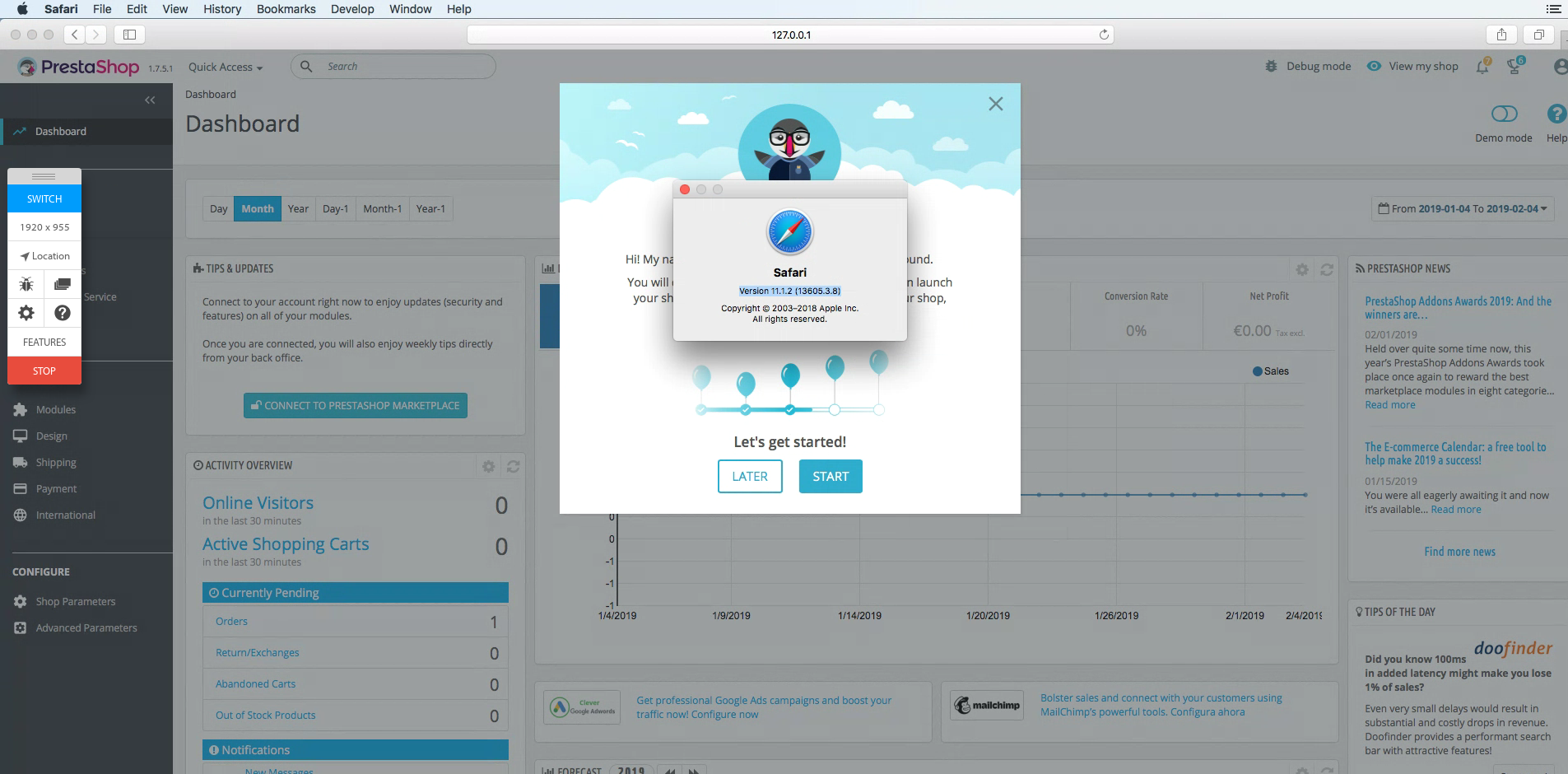The height and width of the screenshot is (774, 1568).
Task: Open the Safari share button
Action: tap(1501, 35)
